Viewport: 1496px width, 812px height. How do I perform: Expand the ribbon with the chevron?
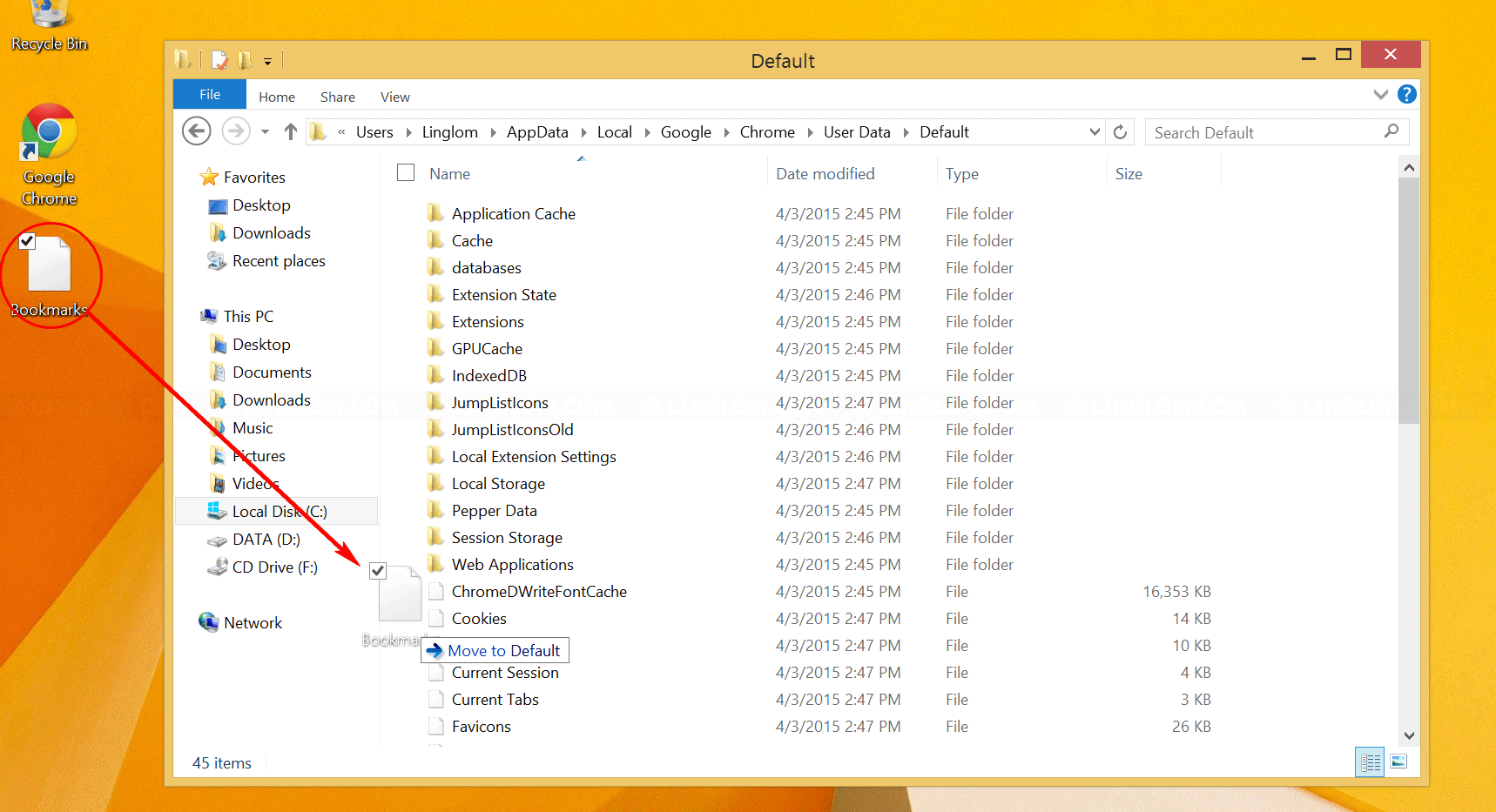coord(1380,94)
